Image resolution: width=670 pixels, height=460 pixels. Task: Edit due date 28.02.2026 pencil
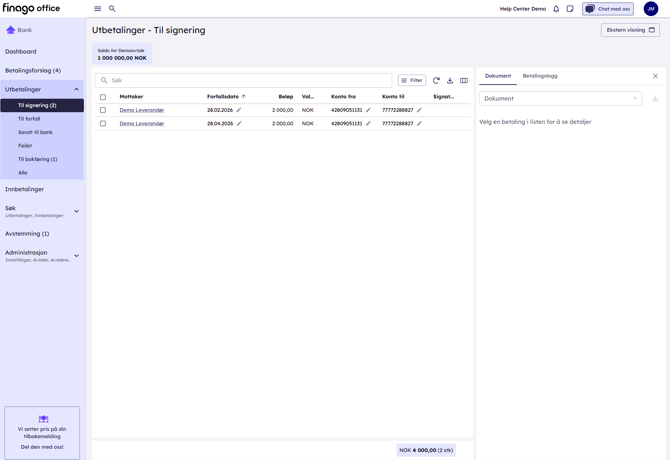(x=239, y=110)
